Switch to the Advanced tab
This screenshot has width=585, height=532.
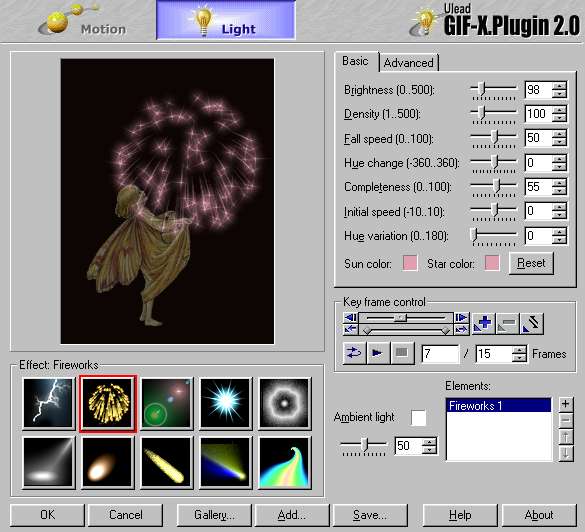pos(409,63)
